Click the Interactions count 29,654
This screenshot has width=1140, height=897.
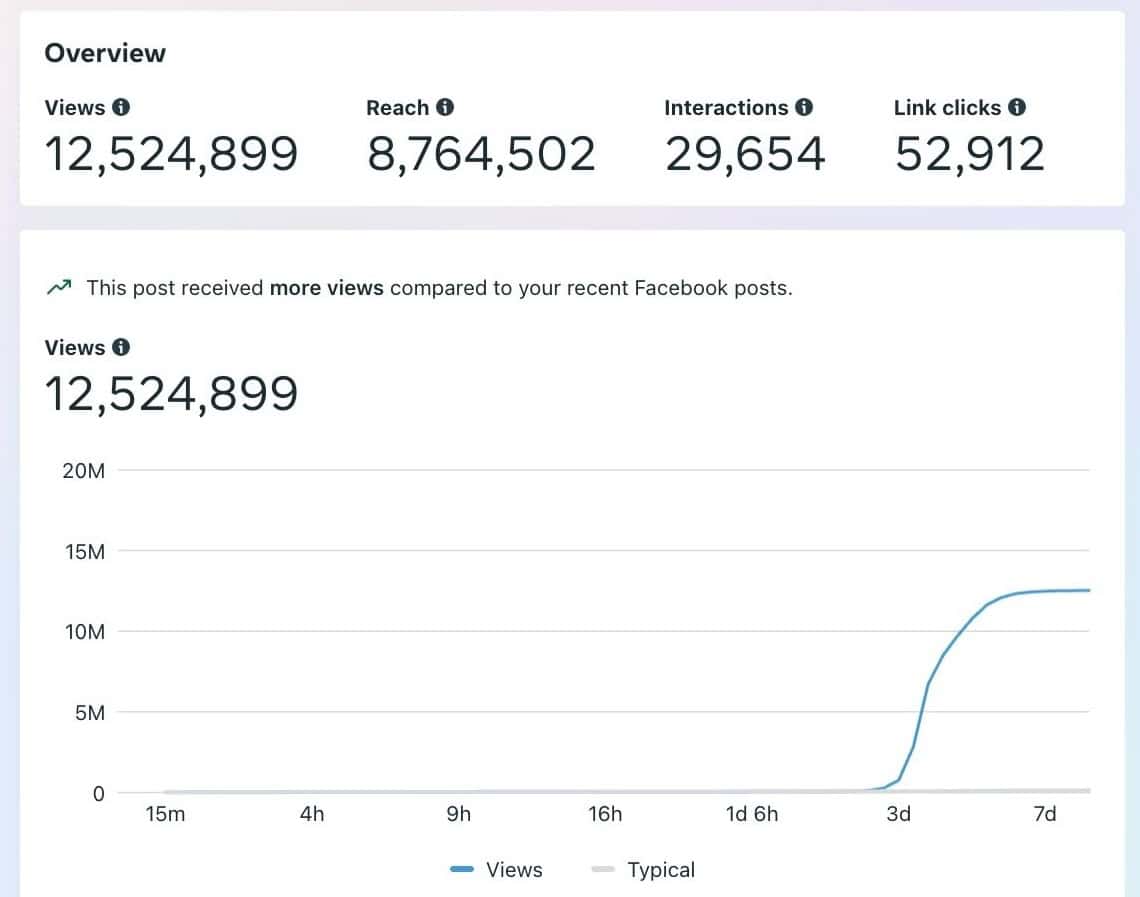(745, 154)
